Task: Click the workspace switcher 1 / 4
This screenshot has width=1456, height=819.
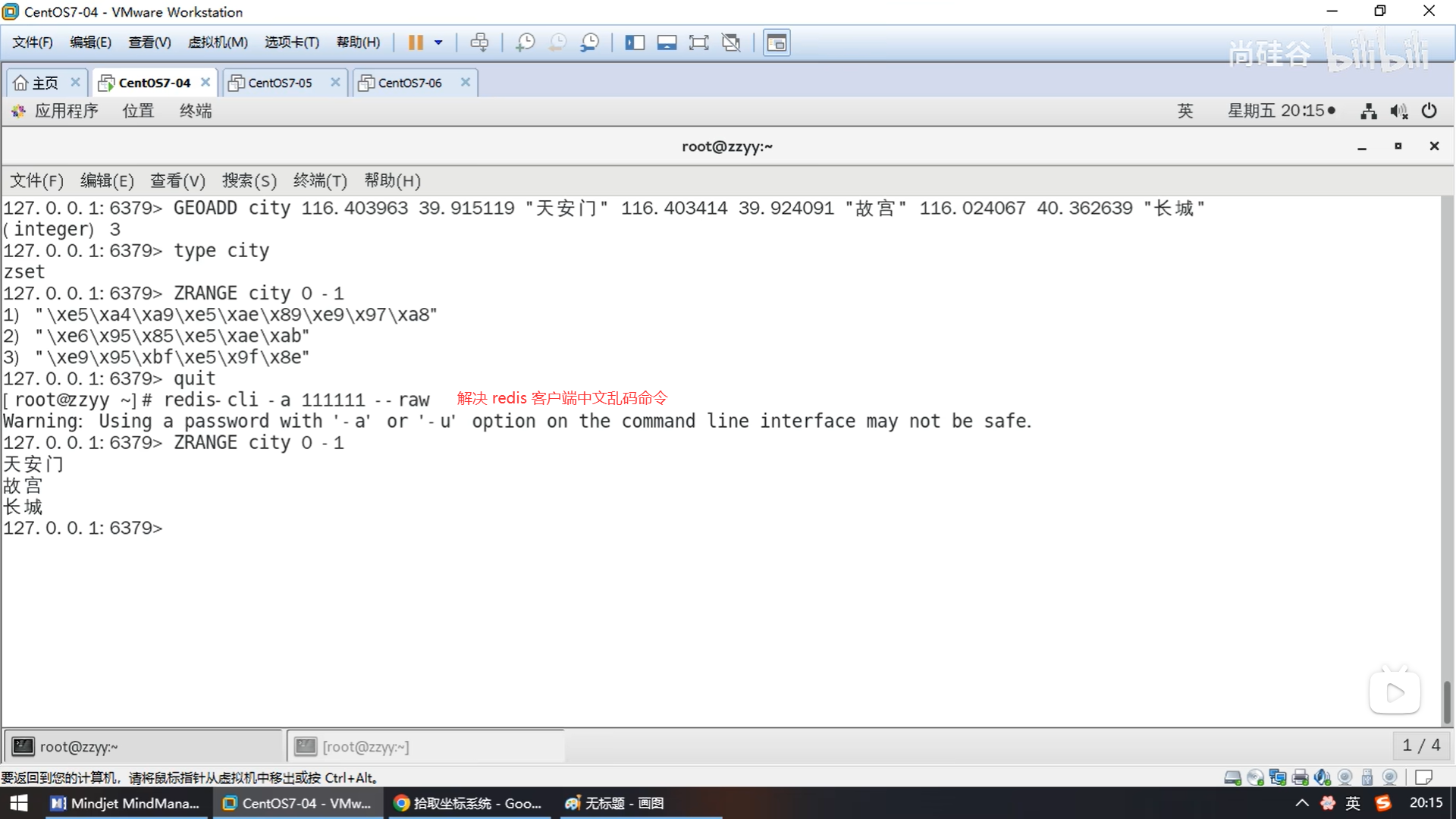Action: tap(1420, 745)
